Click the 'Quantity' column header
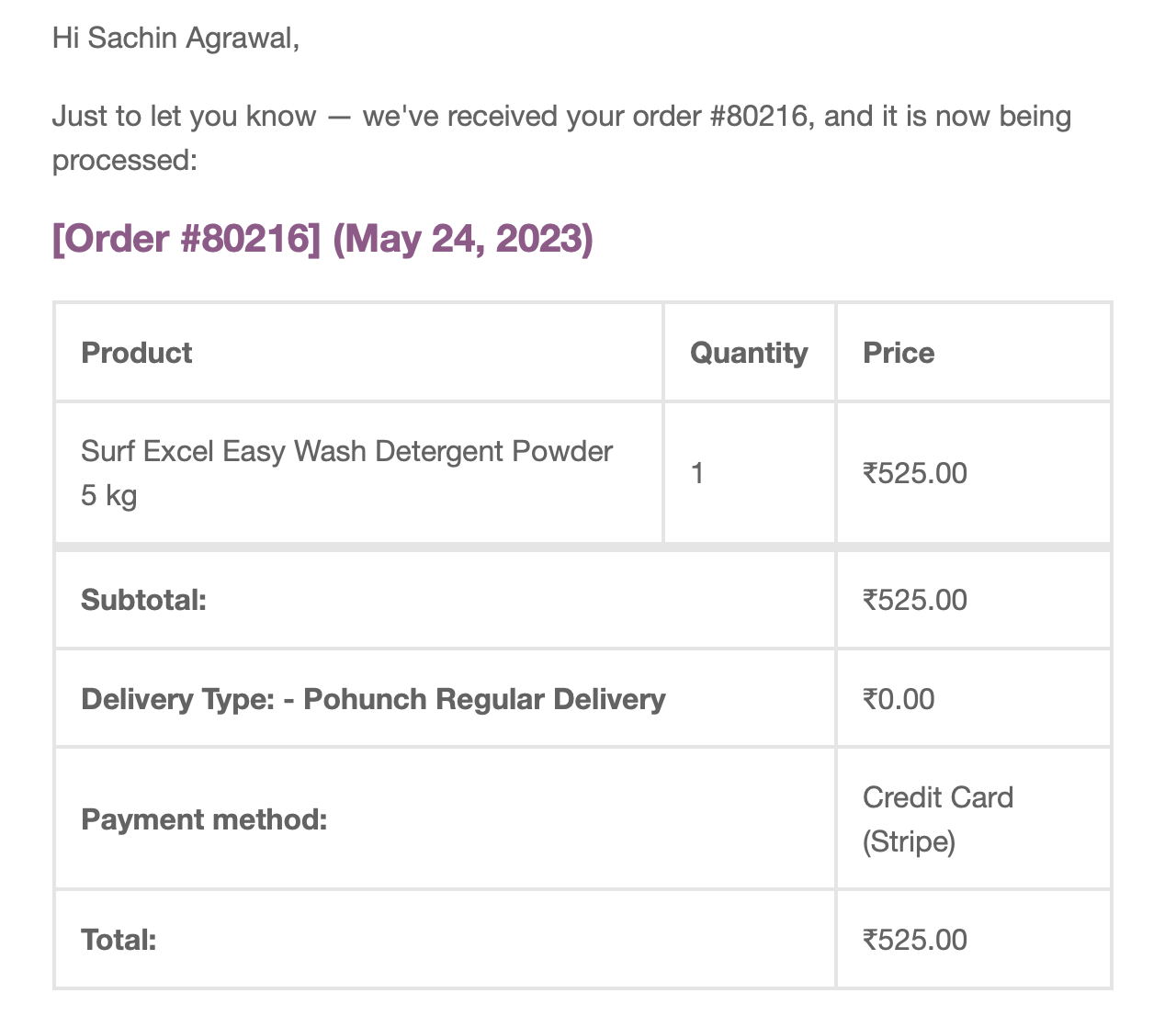 pyautogui.click(x=749, y=353)
